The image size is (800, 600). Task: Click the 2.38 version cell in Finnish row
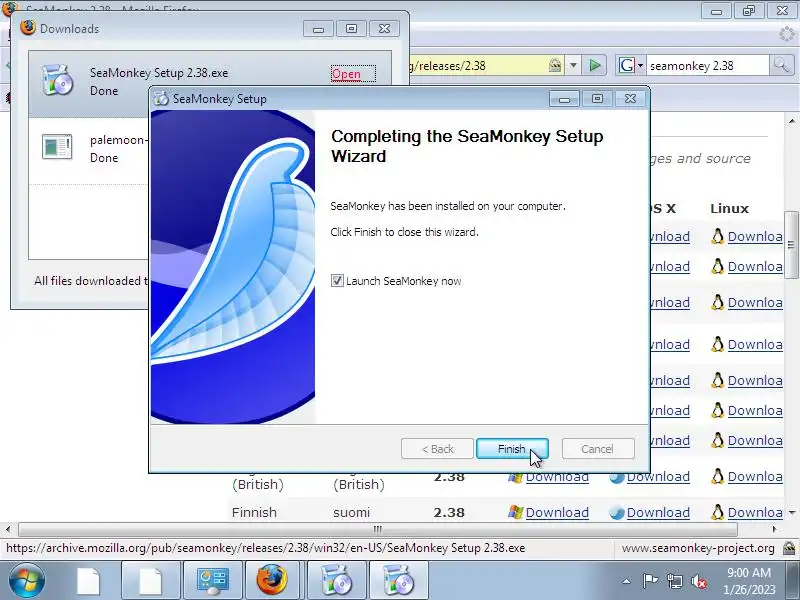(x=449, y=512)
